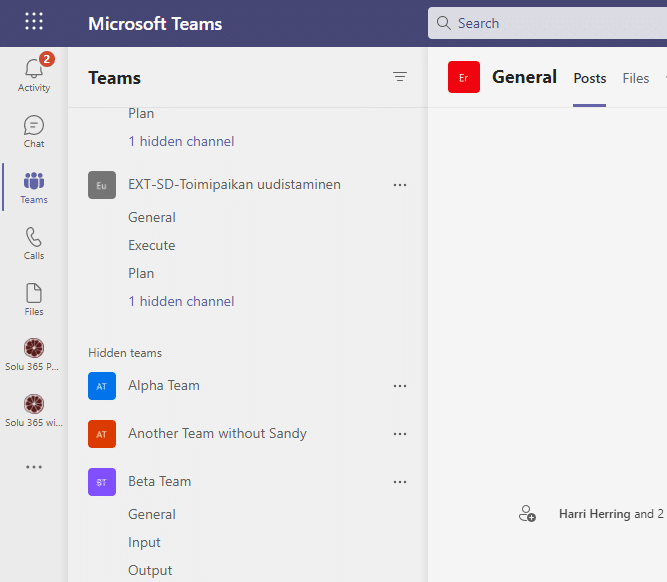Click the blue Alpha Team avatar
Viewport: 667px width, 582px height.
(102, 386)
